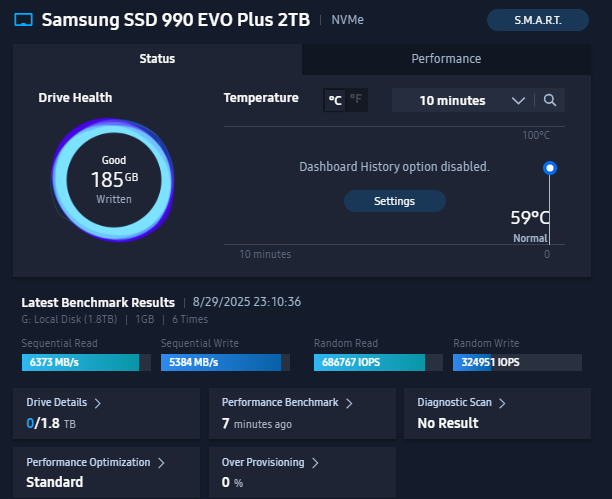Click the drive icon beside Samsung SSD title
Viewport: 612px width, 499px height.
coord(23,20)
